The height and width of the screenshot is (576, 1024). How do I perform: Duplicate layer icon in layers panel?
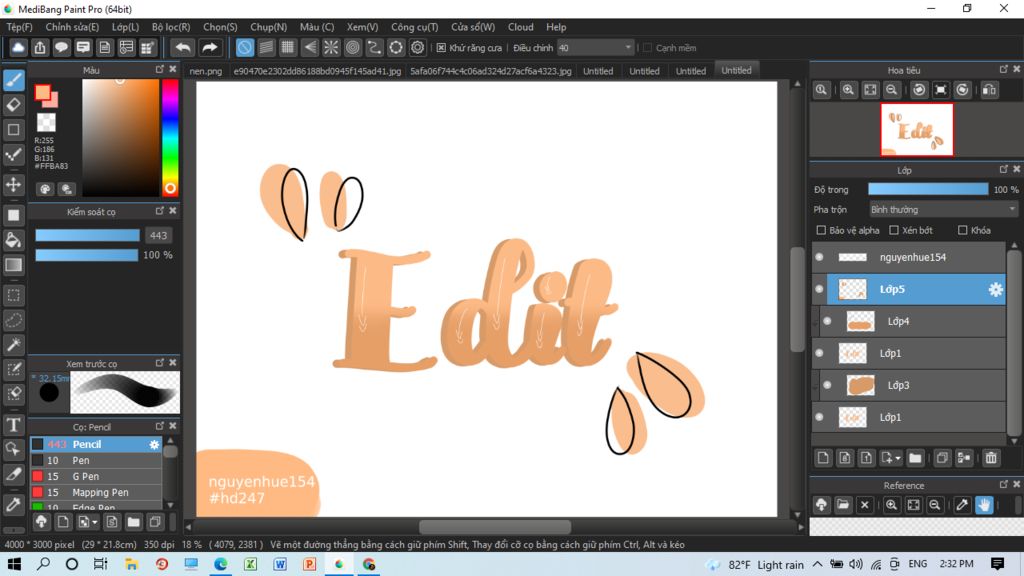942,458
